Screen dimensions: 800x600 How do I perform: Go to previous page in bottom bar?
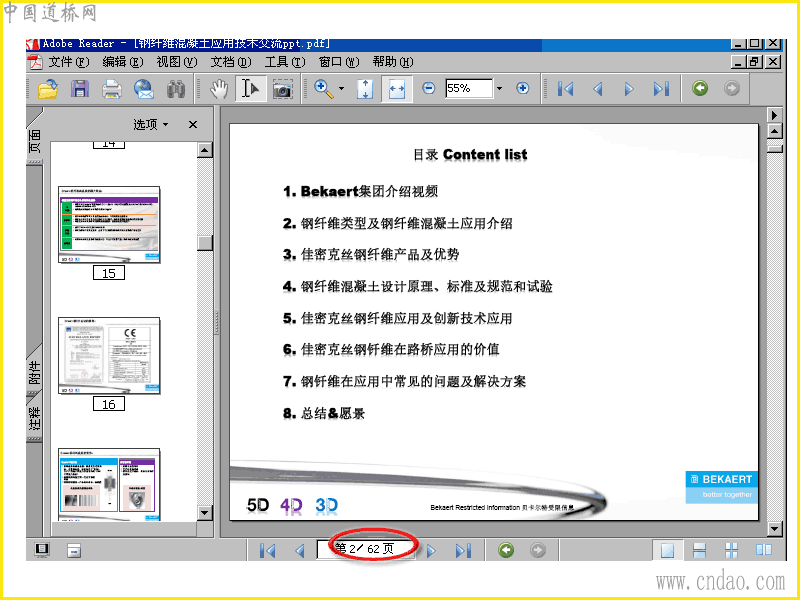point(300,551)
